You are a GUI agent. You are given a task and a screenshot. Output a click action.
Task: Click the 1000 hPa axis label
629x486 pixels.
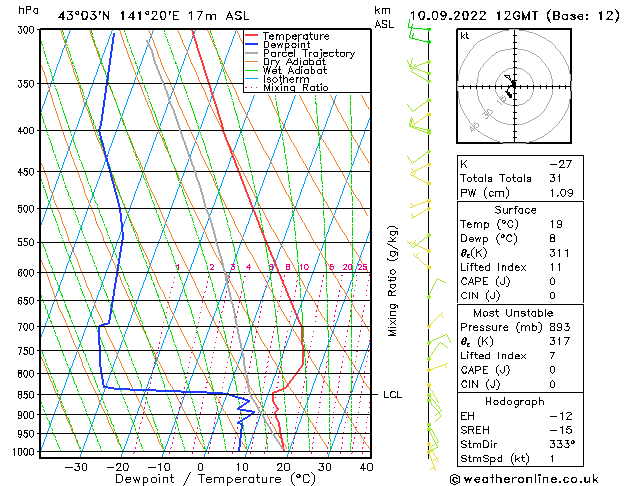pos(25,452)
